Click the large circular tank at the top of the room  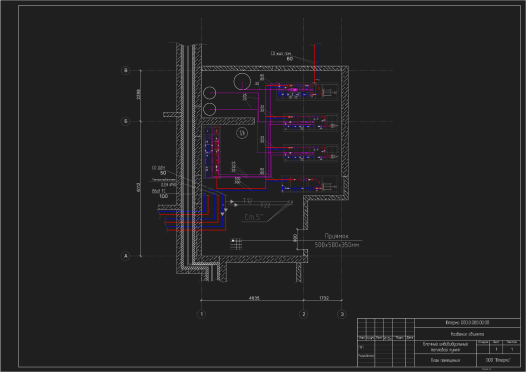(242, 82)
